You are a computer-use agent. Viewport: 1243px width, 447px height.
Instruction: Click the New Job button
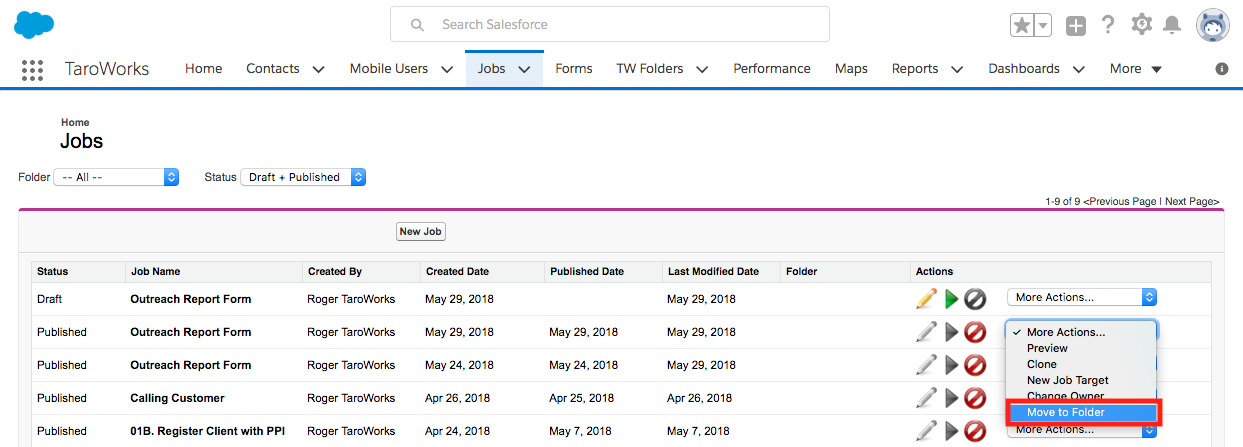(x=421, y=232)
